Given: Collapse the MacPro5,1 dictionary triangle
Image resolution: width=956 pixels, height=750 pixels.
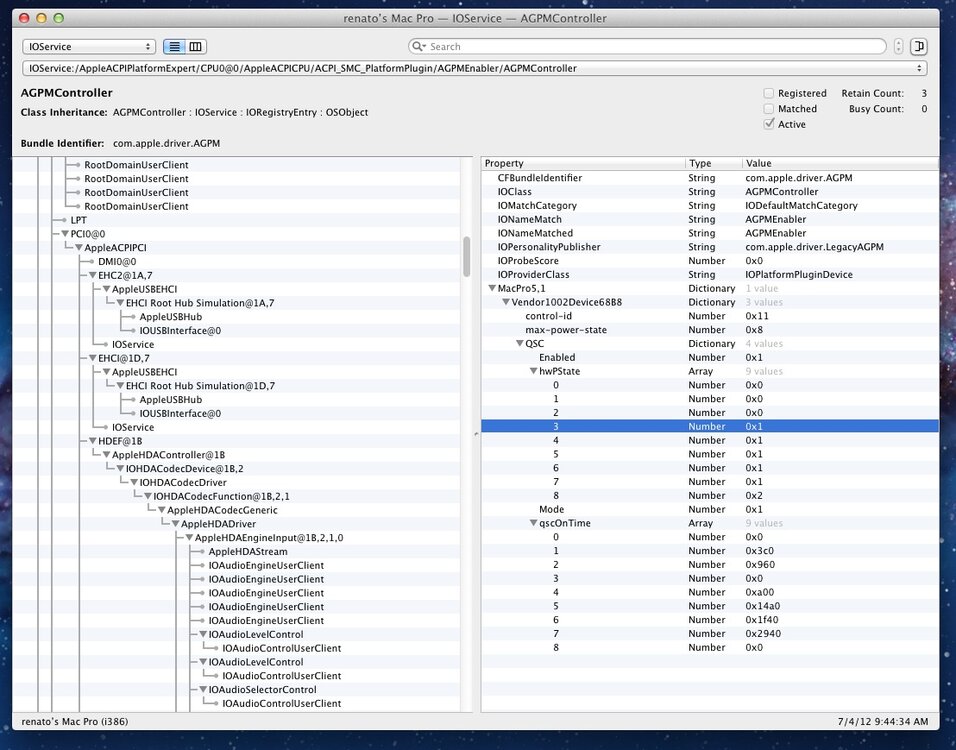Looking at the screenshot, I should coord(492,288).
